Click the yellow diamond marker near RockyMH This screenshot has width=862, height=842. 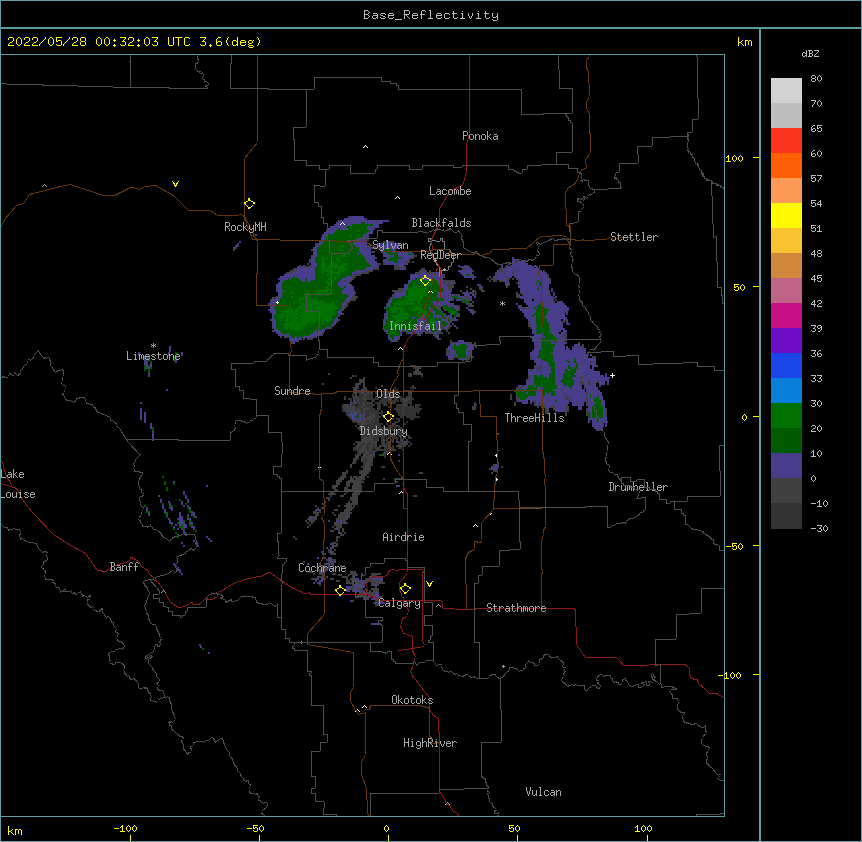click(250, 204)
